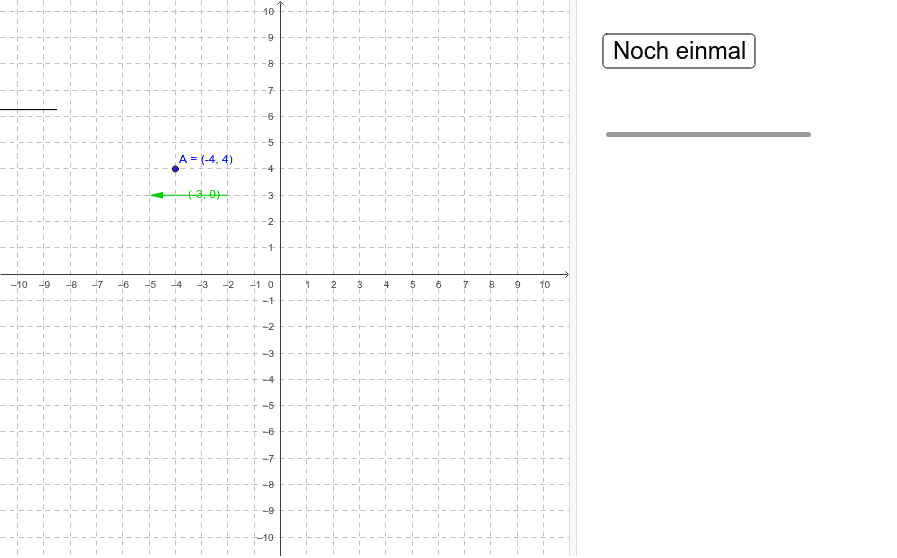The height and width of the screenshot is (558, 897).
Task: Click the x-axis label -10
Action: tap(19, 284)
